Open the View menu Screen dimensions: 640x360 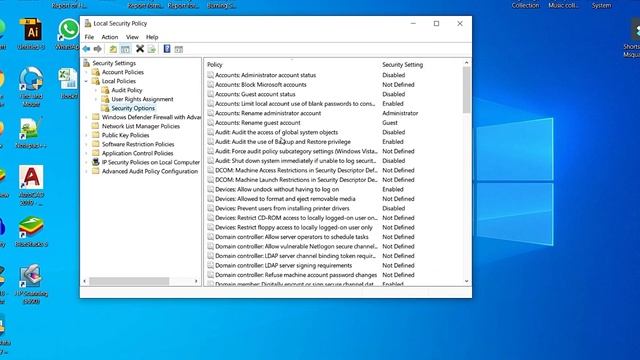[132, 37]
